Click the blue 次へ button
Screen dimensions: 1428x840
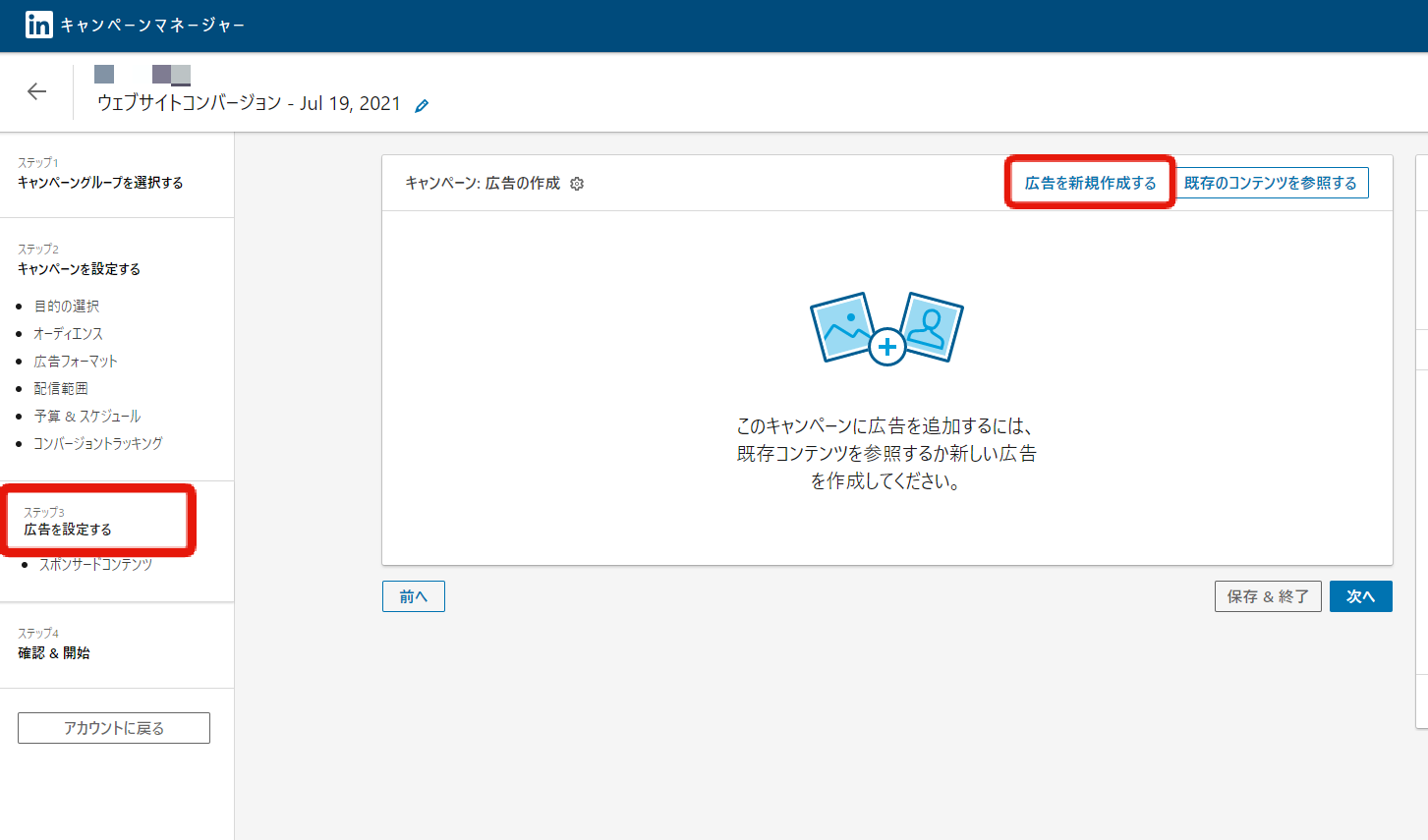coord(1360,596)
